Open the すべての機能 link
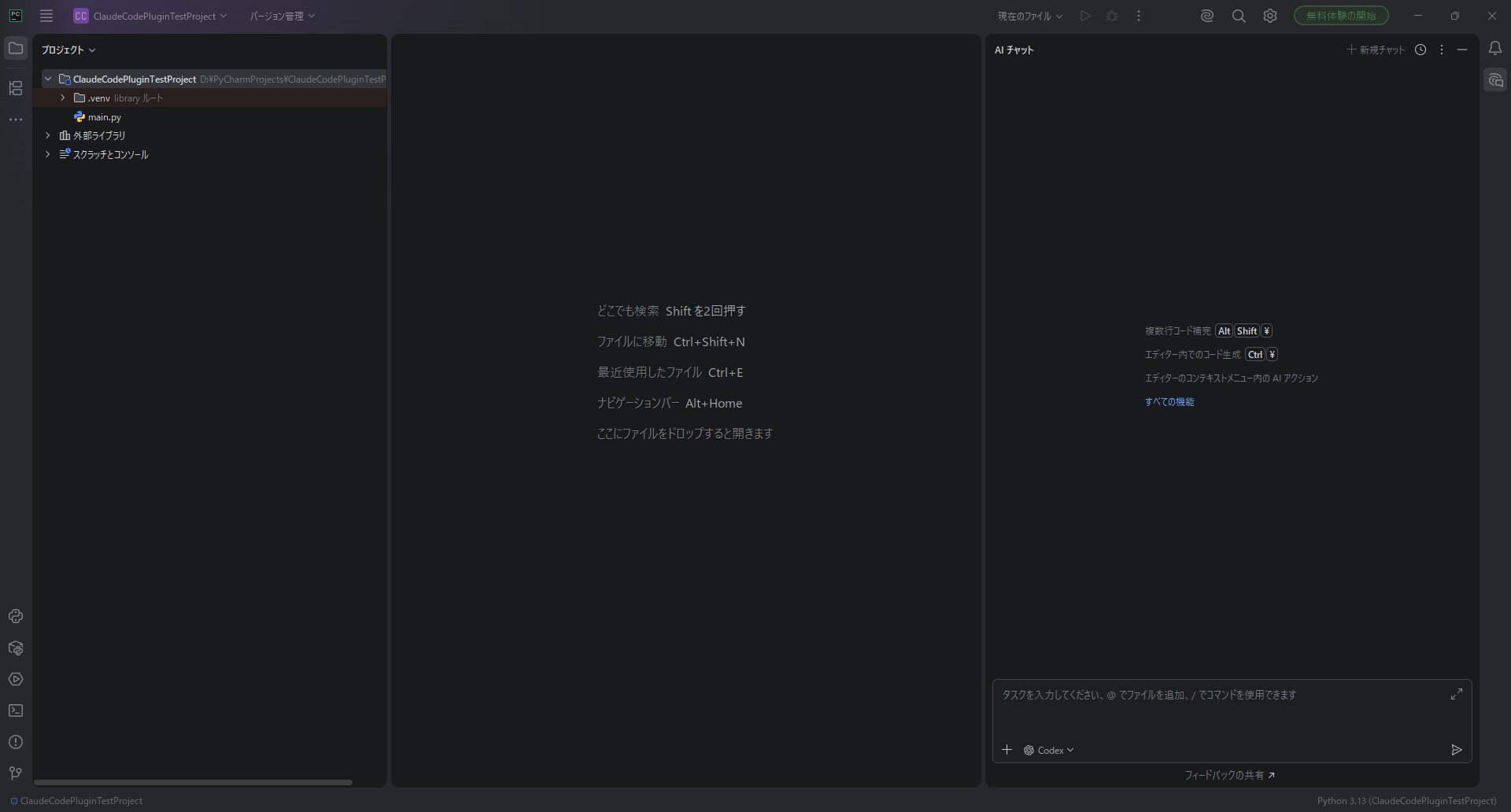 (1169, 402)
